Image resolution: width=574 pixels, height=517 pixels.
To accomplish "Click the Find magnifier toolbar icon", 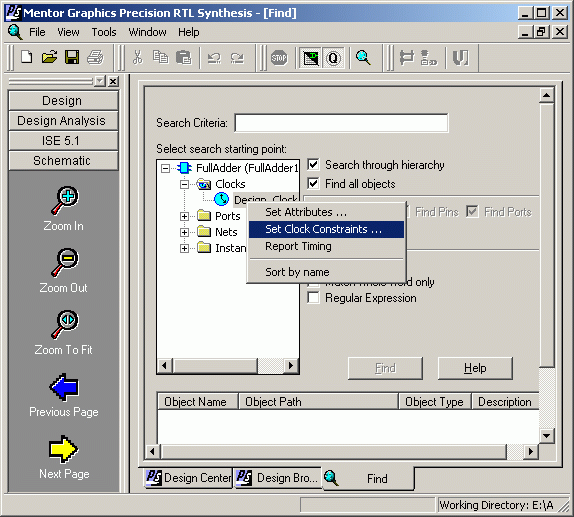I will click(363, 58).
